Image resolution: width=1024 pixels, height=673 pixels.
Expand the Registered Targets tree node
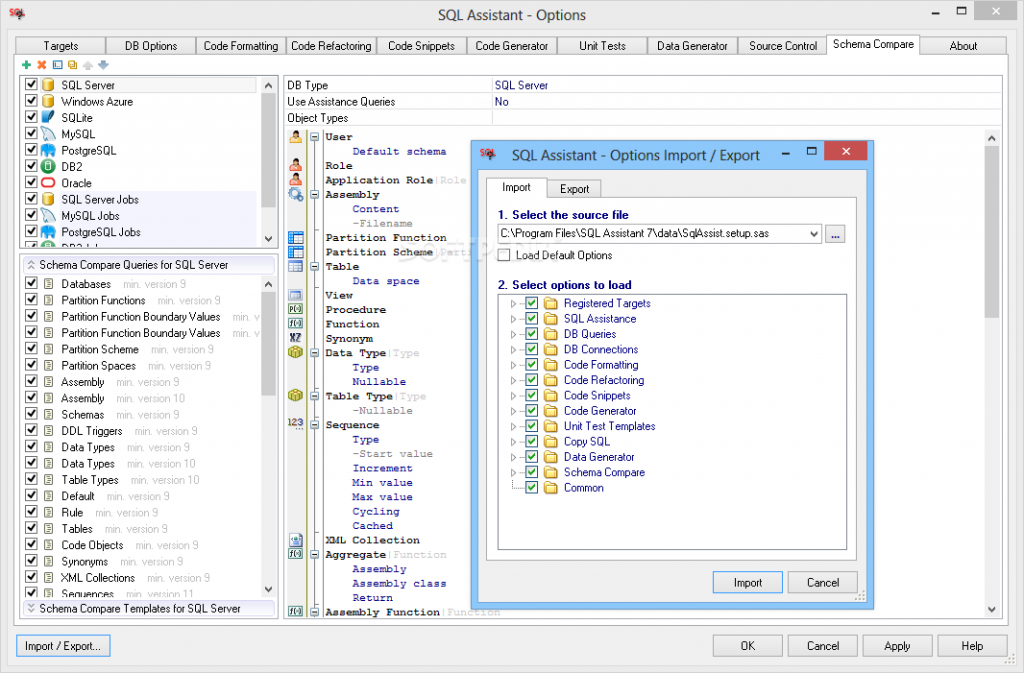[515, 304]
